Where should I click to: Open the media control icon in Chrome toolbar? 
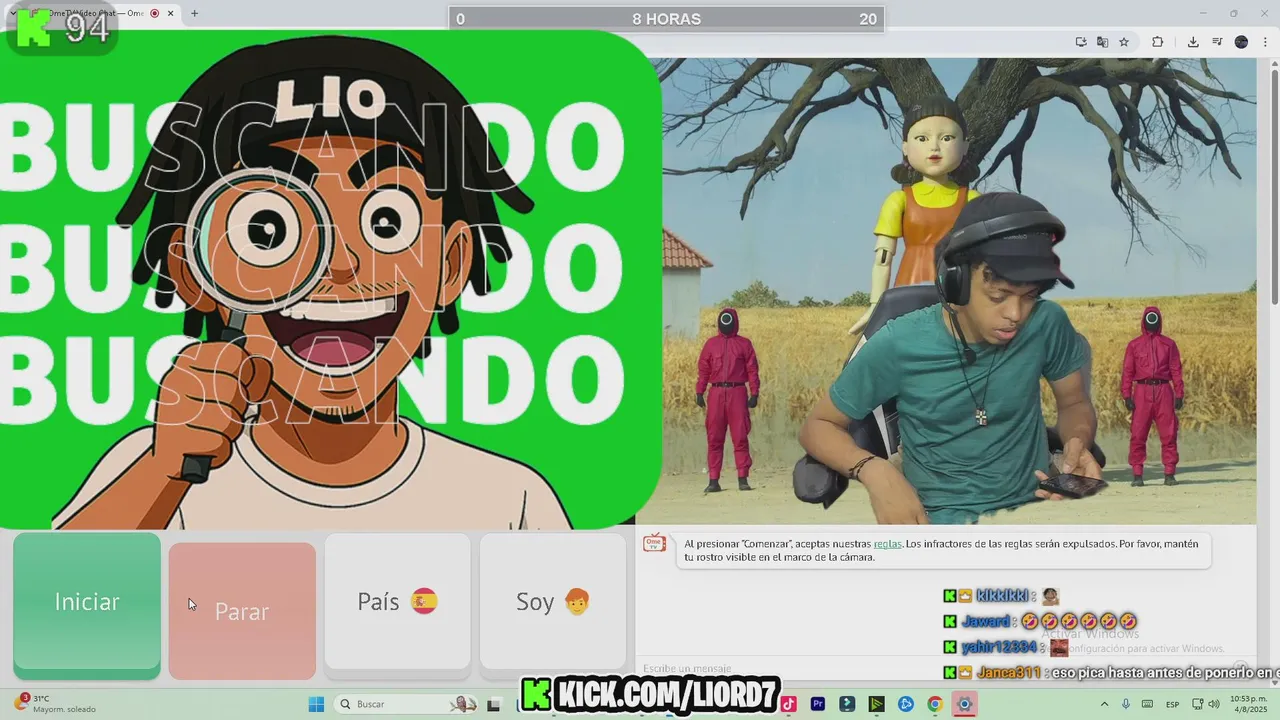(1217, 42)
